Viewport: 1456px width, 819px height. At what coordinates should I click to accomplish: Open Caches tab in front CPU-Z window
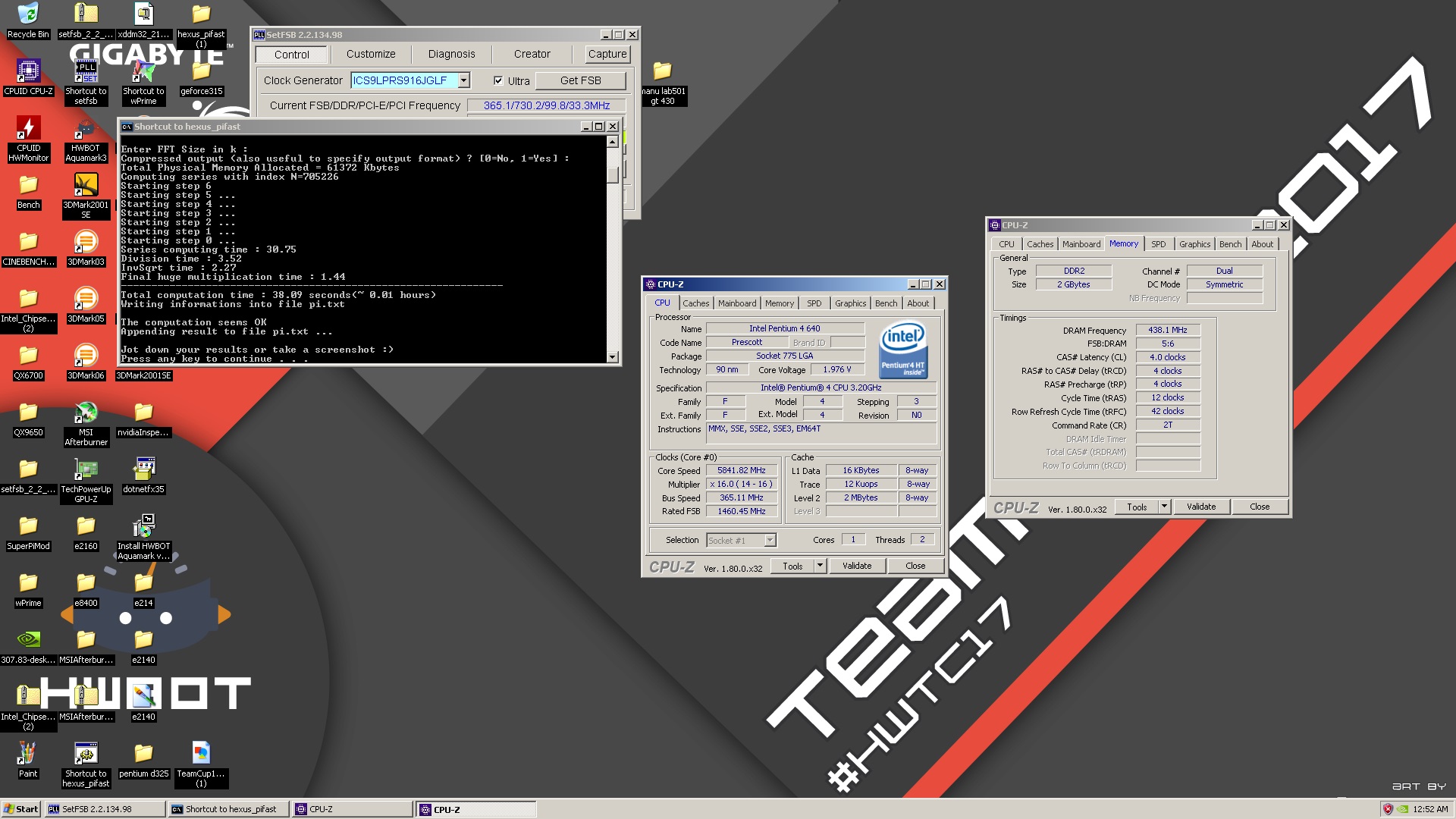click(x=695, y=303)
